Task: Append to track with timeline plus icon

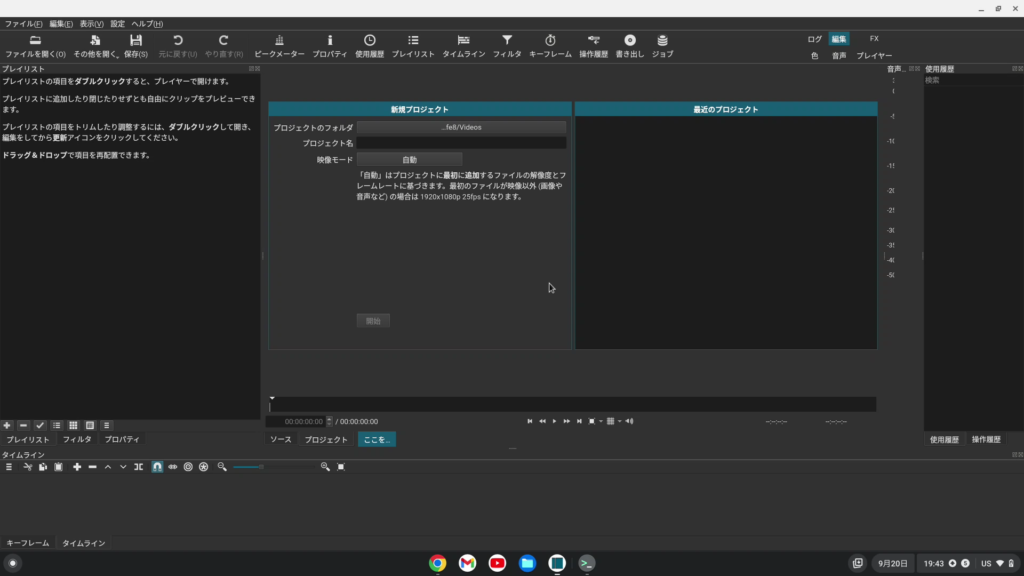Action: coord(77,467)
